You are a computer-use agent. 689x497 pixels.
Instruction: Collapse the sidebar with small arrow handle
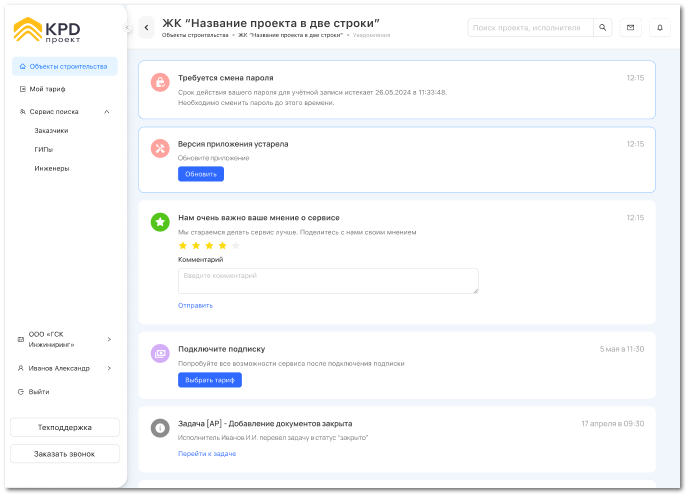(x=127, y=28)
